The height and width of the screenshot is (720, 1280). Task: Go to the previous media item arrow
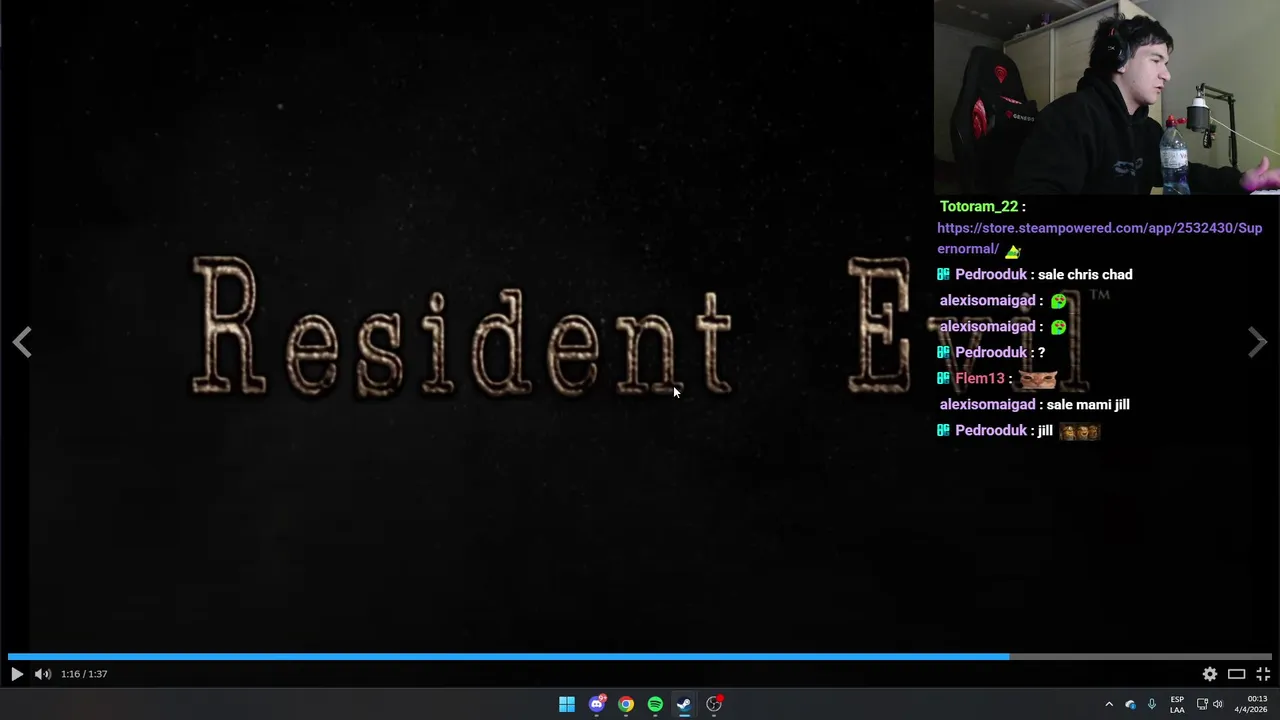[22, 342]
